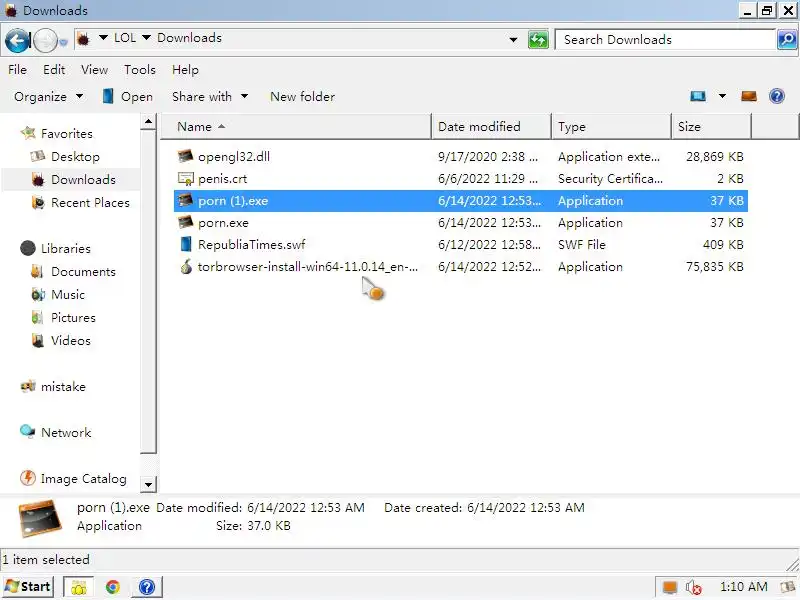Expand dropdown arrow before LOL in address bar

[103, 38]
